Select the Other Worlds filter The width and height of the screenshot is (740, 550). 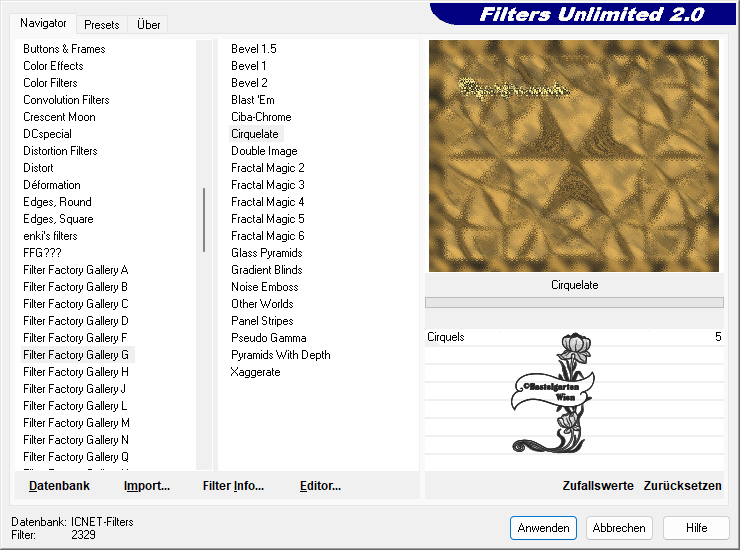click(262, 304)
